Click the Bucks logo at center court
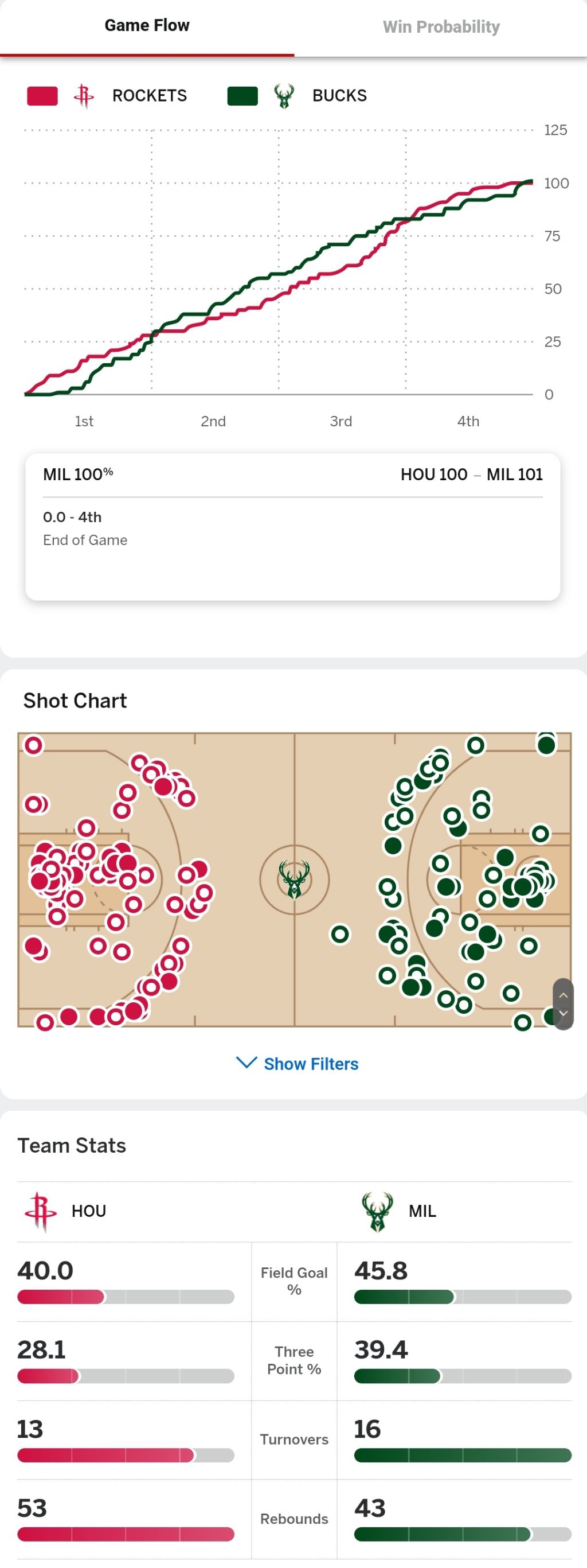Viewport: 587px width, 1568px height. pos(295,880)
